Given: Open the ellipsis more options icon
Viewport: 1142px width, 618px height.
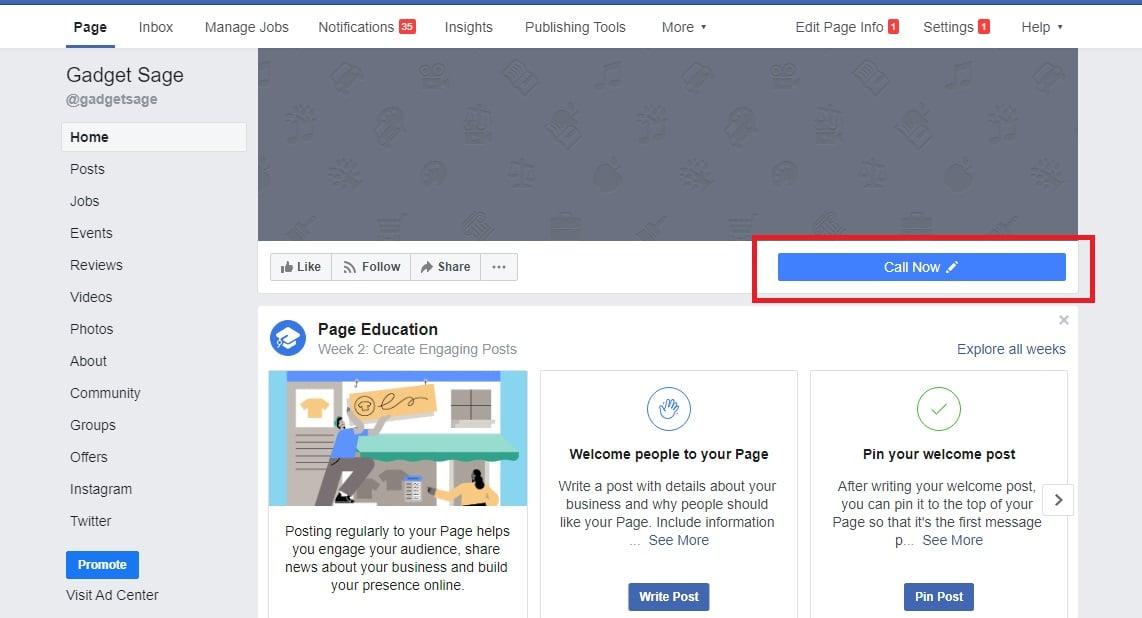Looking at the screenshot, I should point(499,266).
